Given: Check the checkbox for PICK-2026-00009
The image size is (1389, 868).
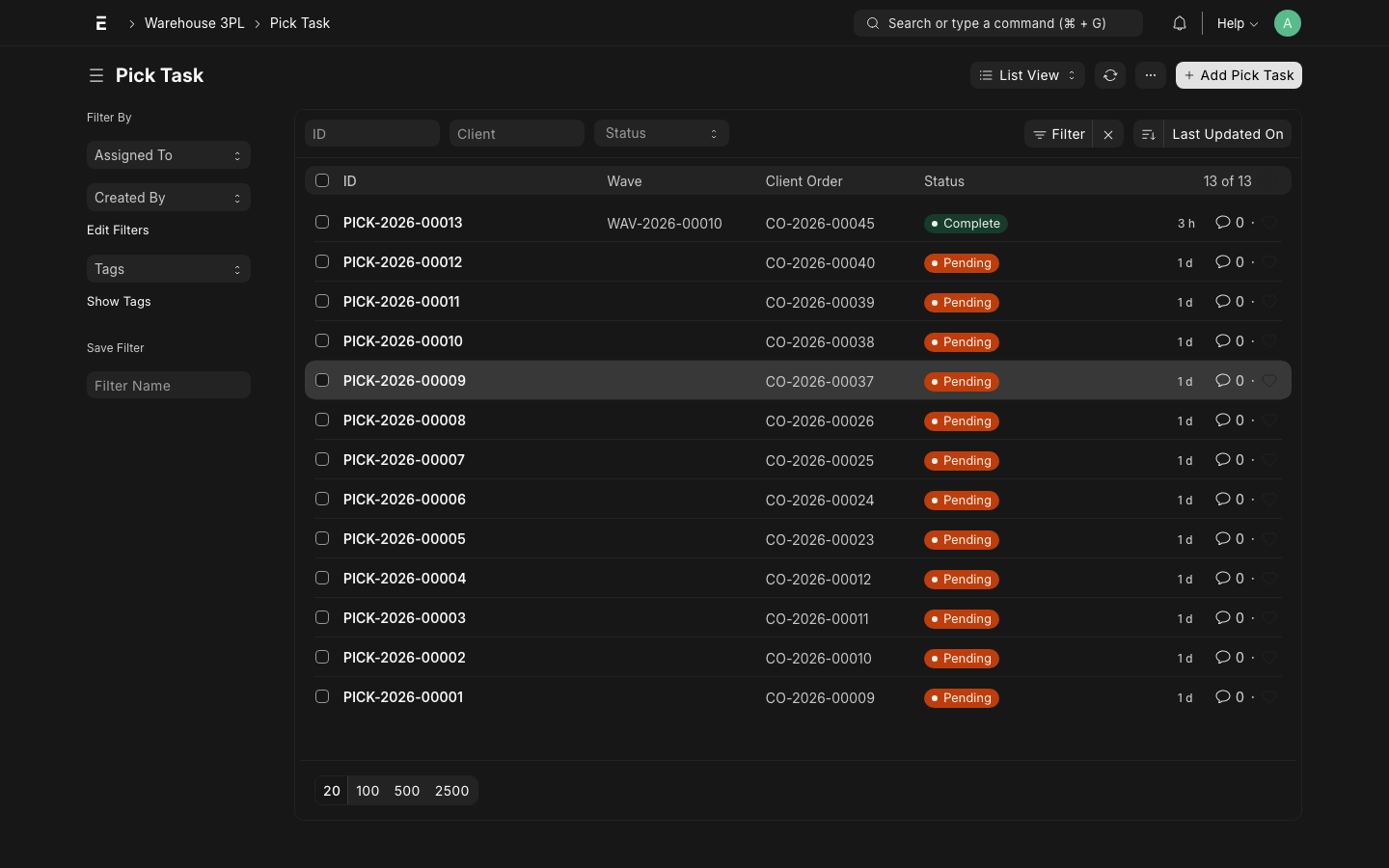Looking at the screenshot, I should coord(321,380).
